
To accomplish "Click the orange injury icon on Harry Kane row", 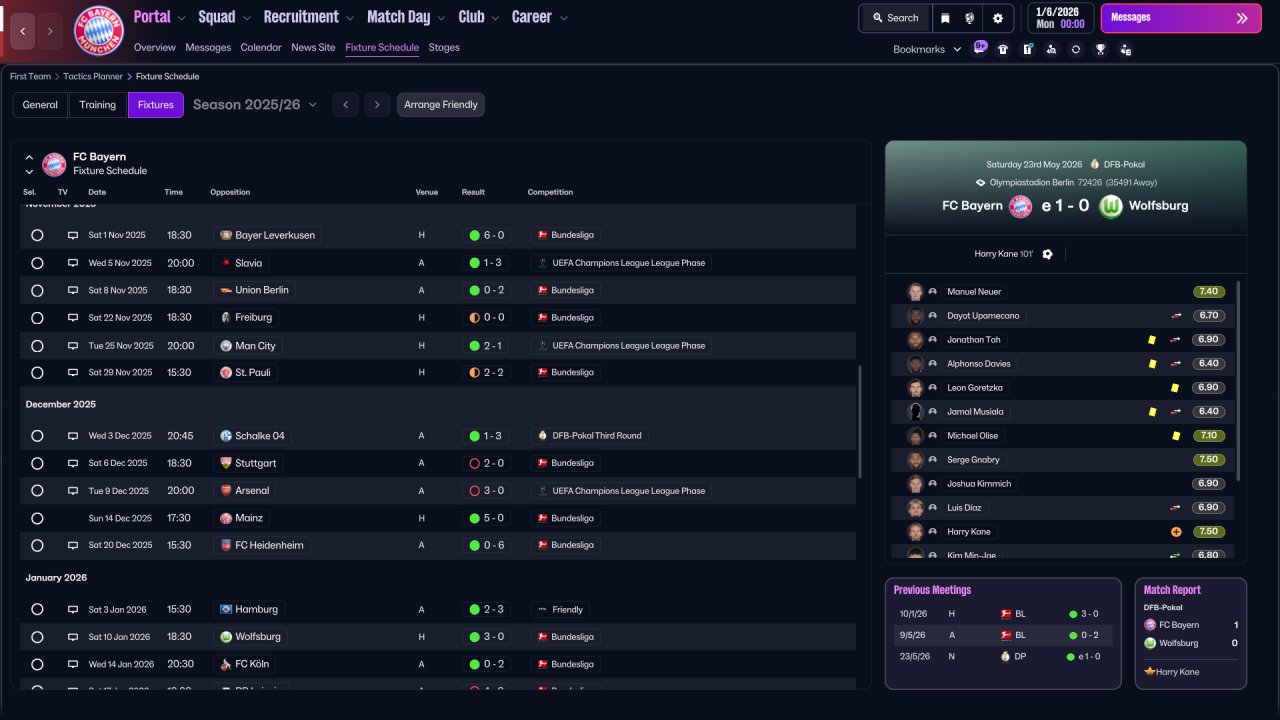I will click(x=1176, y=532).
